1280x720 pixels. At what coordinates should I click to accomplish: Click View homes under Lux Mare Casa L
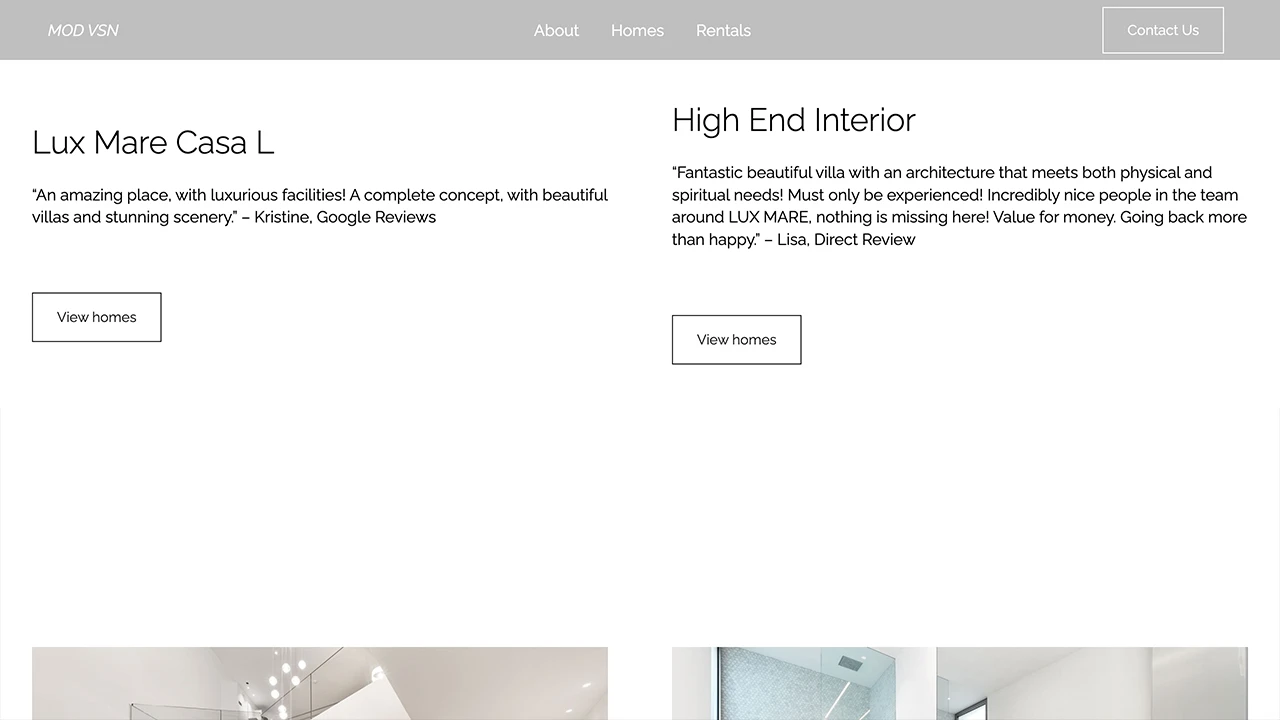click(96, 317)
